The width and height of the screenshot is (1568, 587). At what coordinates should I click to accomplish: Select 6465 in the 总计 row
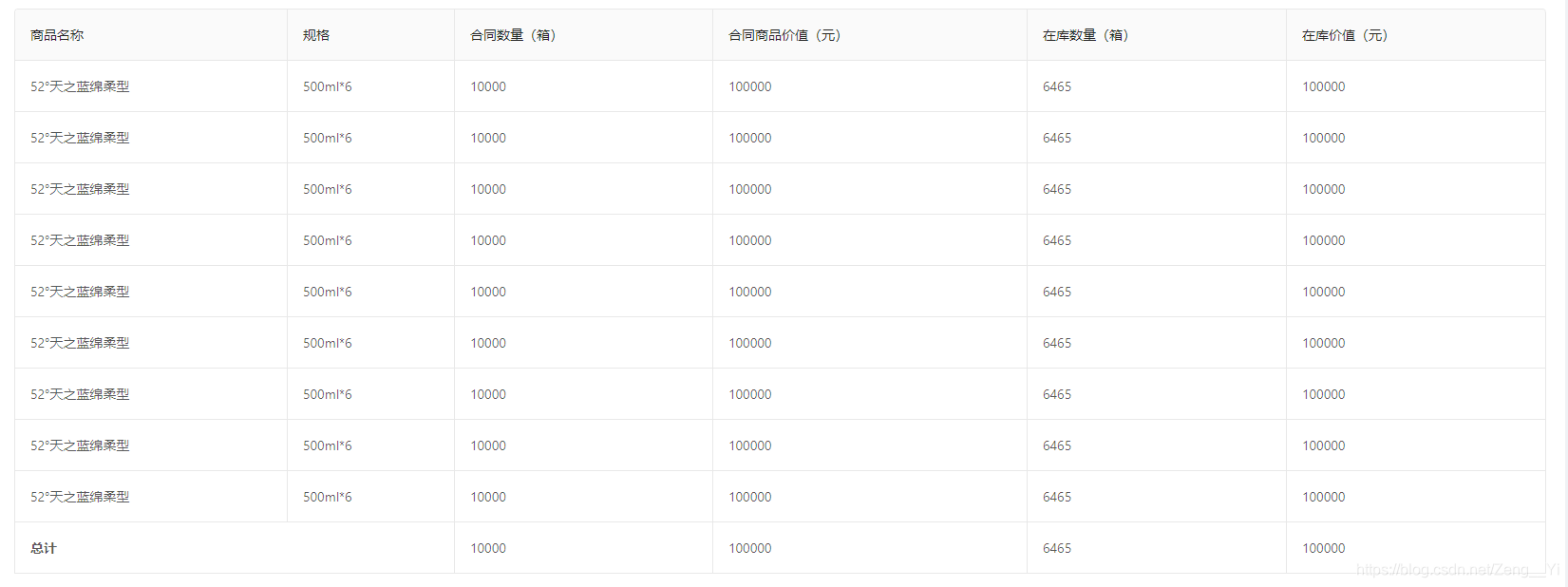tap(1057, 548)
